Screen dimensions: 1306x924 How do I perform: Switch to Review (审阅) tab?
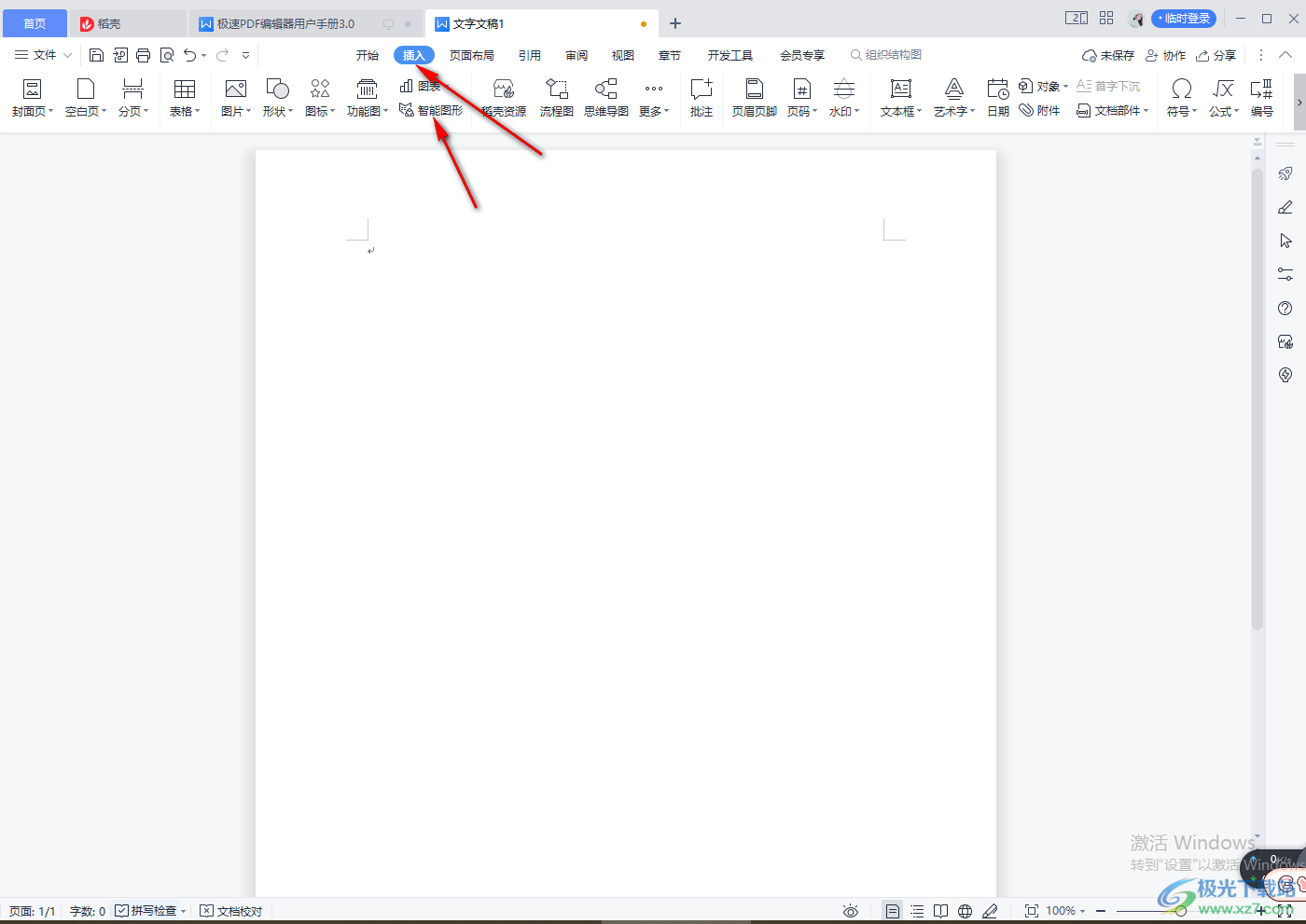click(577, 55)
